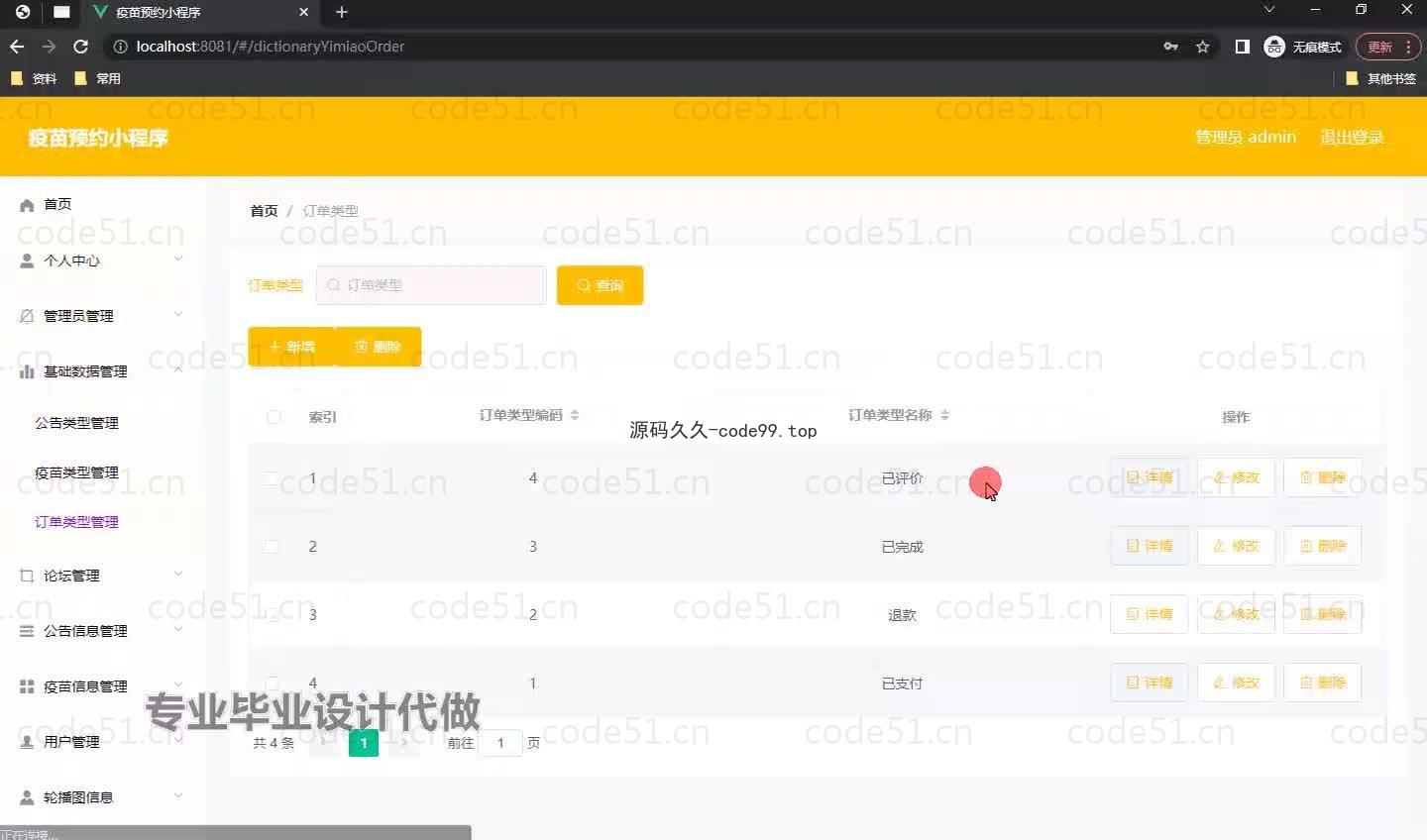
Task: Click 管理员 admin user label
Action: coord(1246,138)
